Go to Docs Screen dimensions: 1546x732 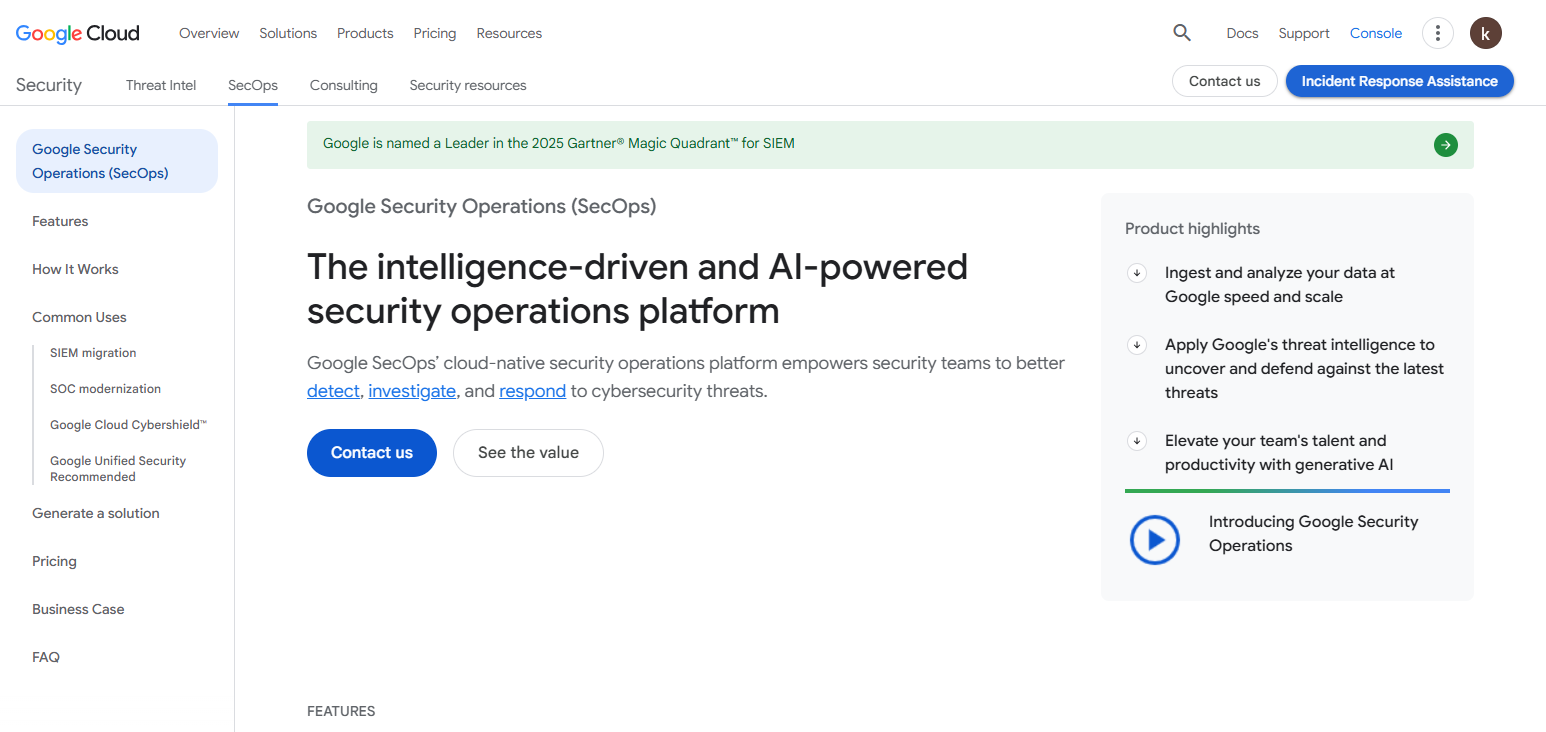[x=1242, y=33]
